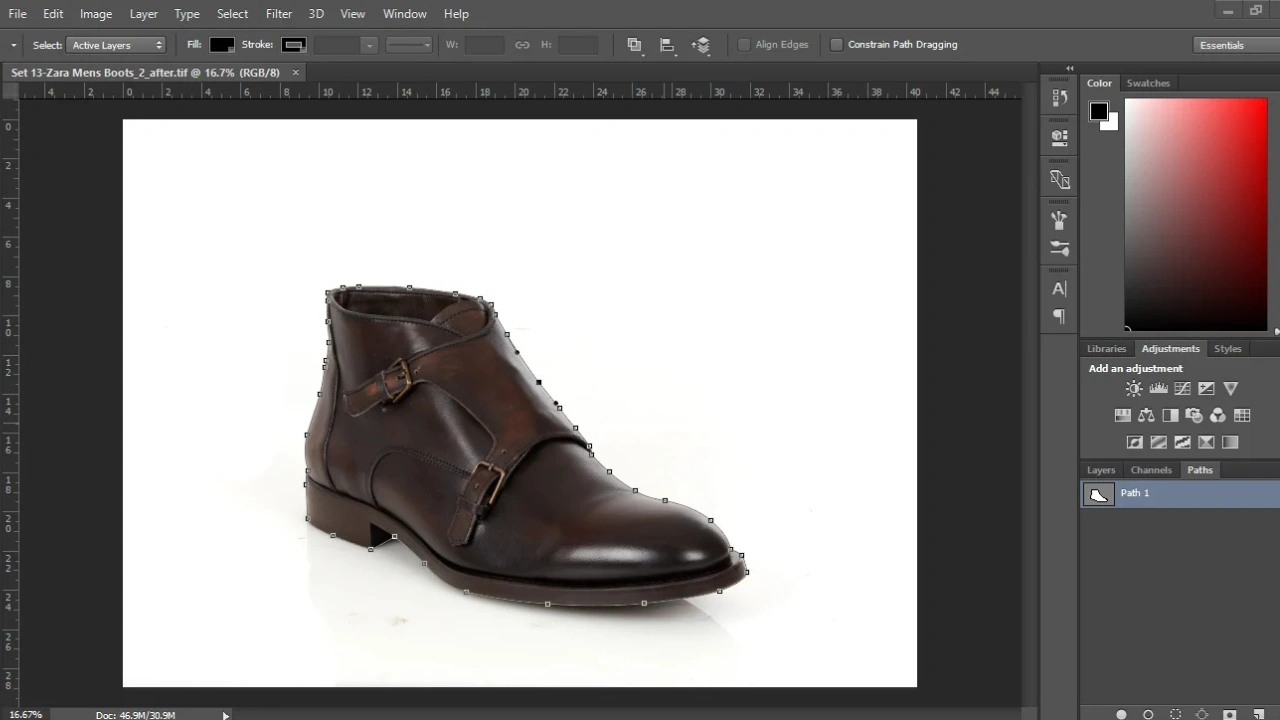Open the stroke line type dropdown
This screenshot has width=1280, height=720.
coord(409,45)
